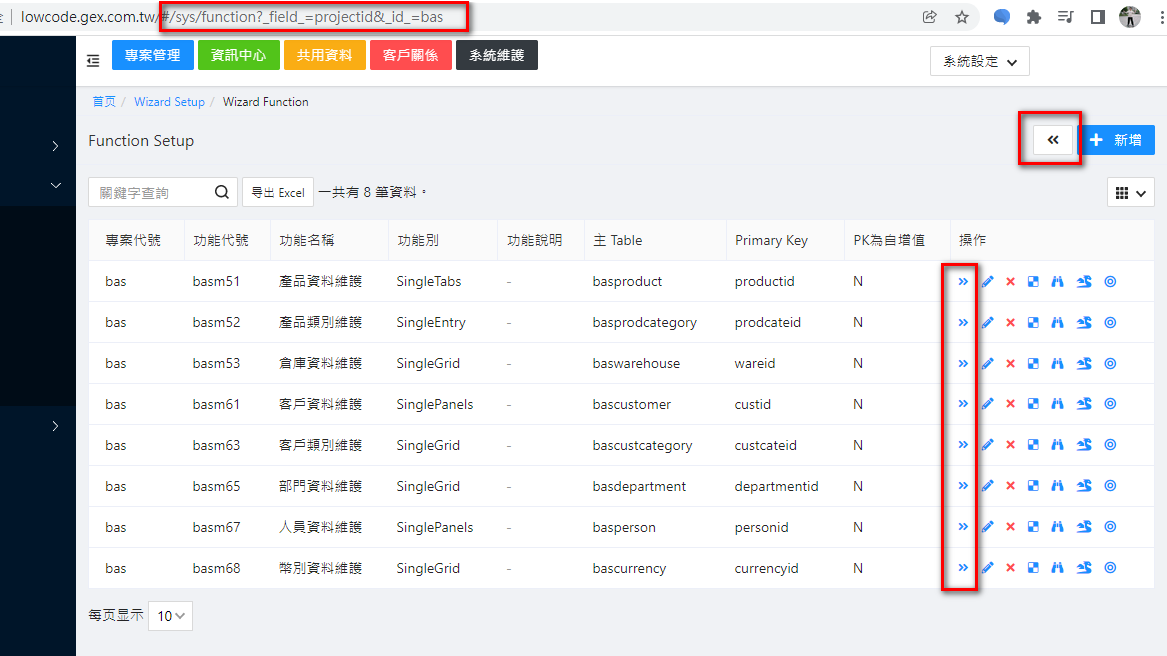Screen dimensions: 1167x656
Task: Click the double-arrow icon in basm61 row
Action: (x=963, y=404)
